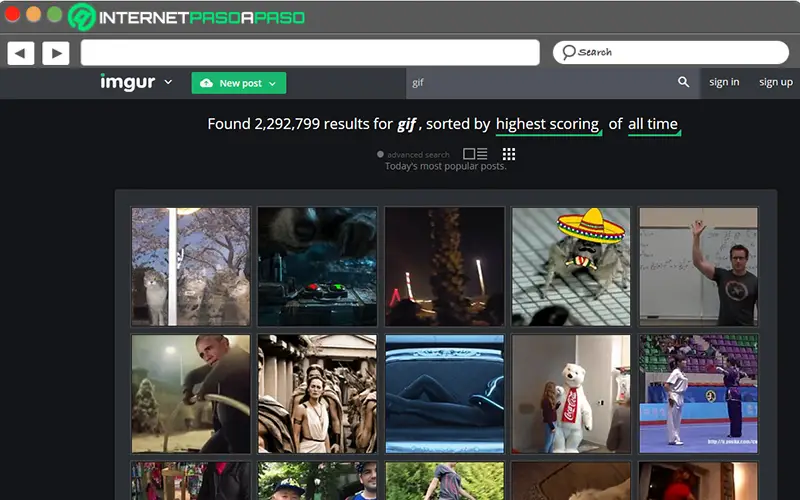Open the martial arts match thumbnail
Image resolution: width=800 pixels, height=500 pixels.
[698, 394]
